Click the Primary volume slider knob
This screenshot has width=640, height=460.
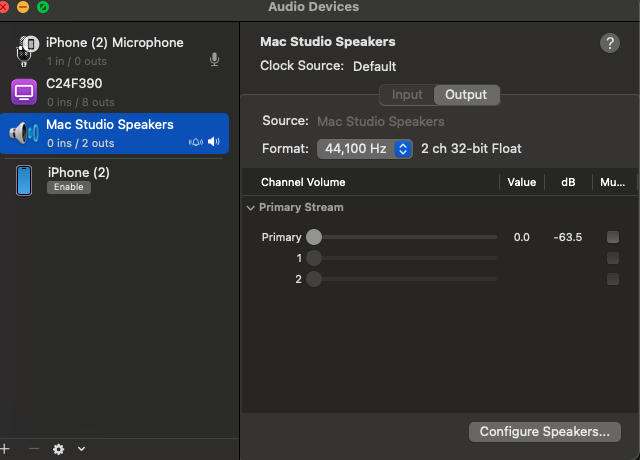click(314, 237)
